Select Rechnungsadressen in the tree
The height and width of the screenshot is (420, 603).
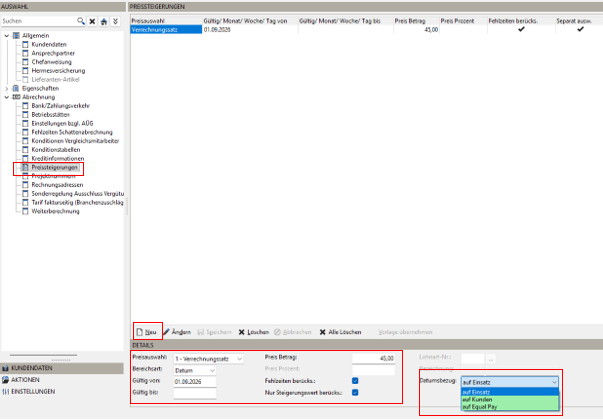57,185
